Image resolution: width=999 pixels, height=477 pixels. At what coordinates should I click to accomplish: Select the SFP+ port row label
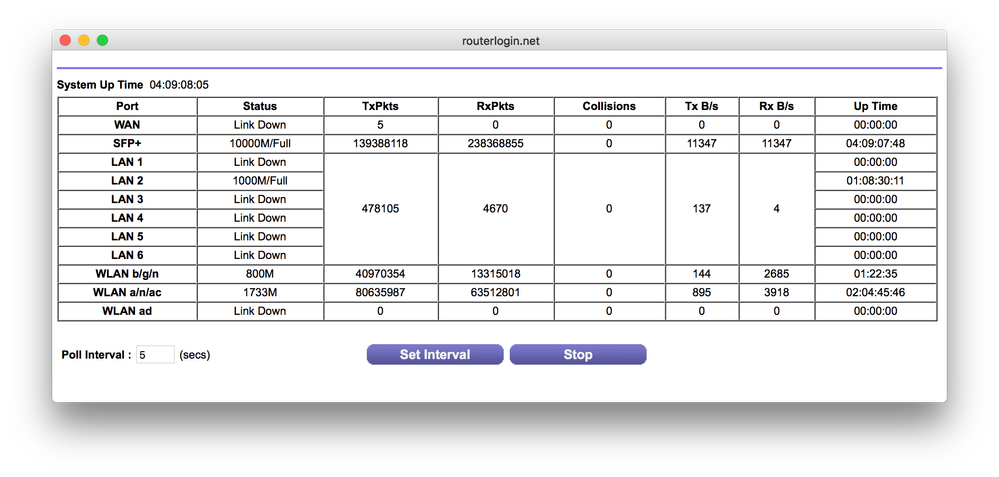tap(127, 143)
